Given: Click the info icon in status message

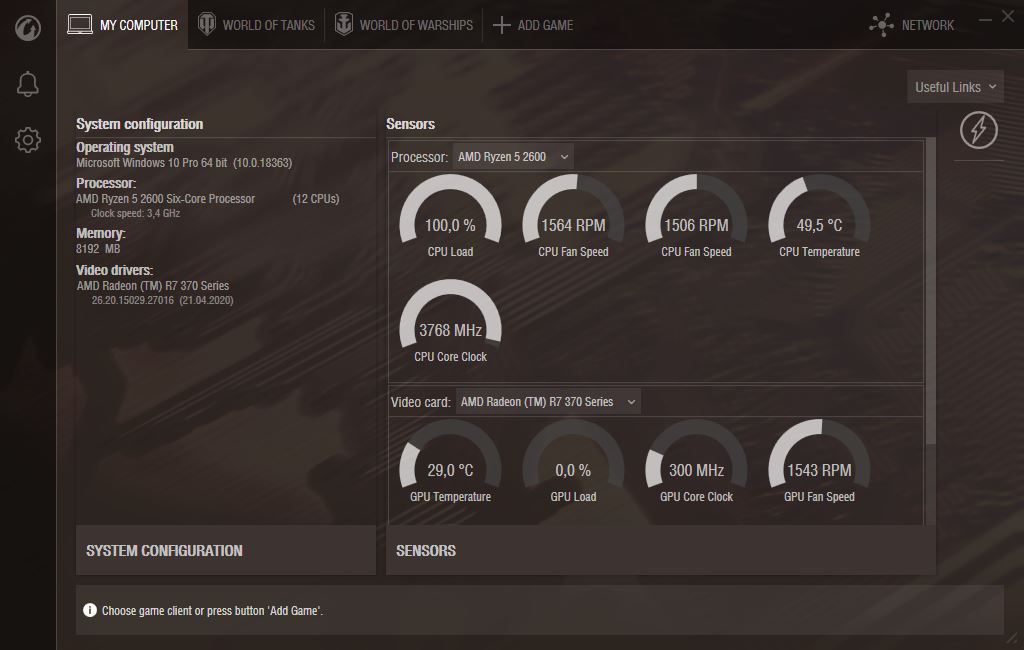Looking at the screenshot, I should (x=89, y=610).
